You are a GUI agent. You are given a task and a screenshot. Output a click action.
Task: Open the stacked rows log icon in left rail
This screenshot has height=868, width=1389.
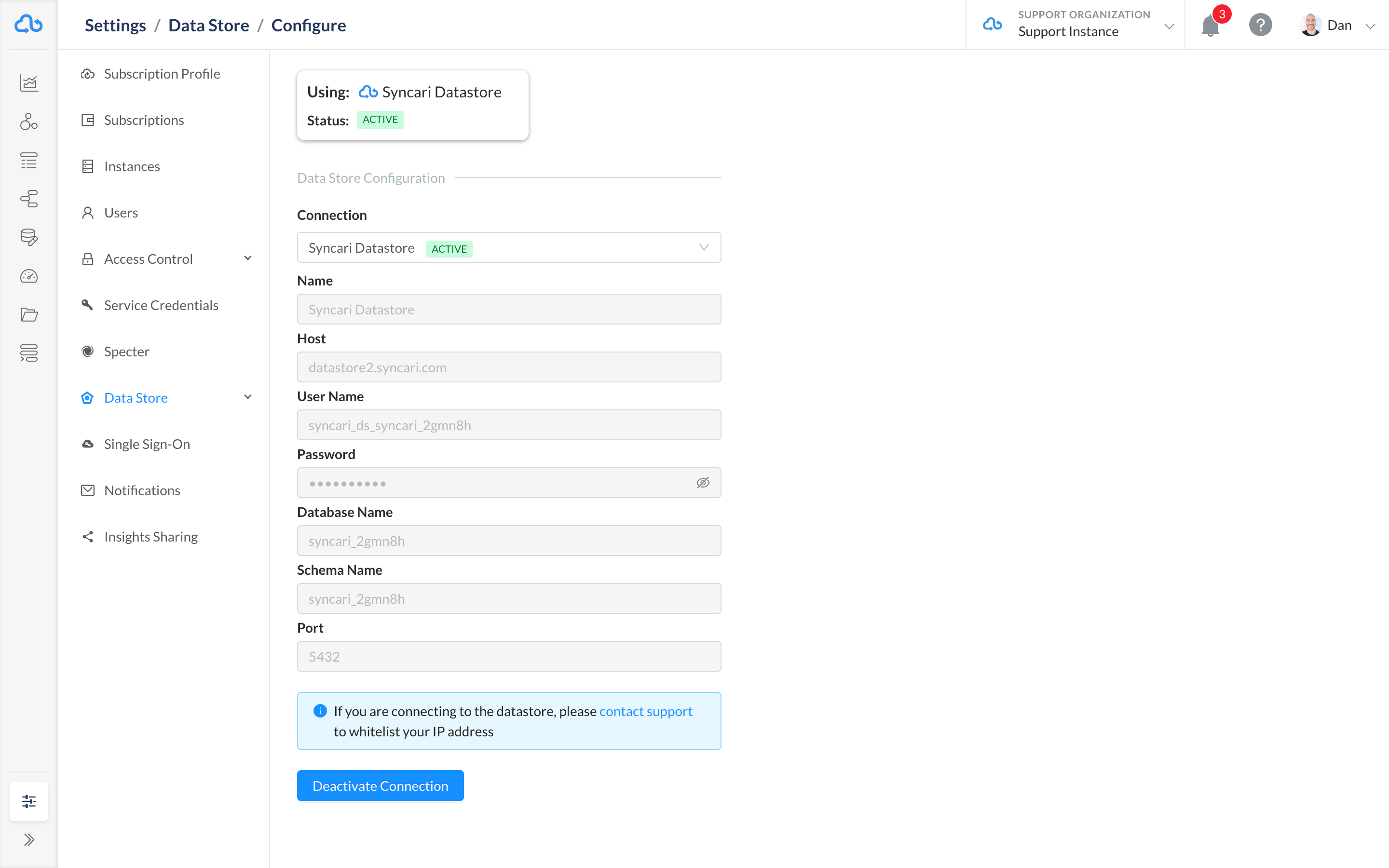pos(29,353)
